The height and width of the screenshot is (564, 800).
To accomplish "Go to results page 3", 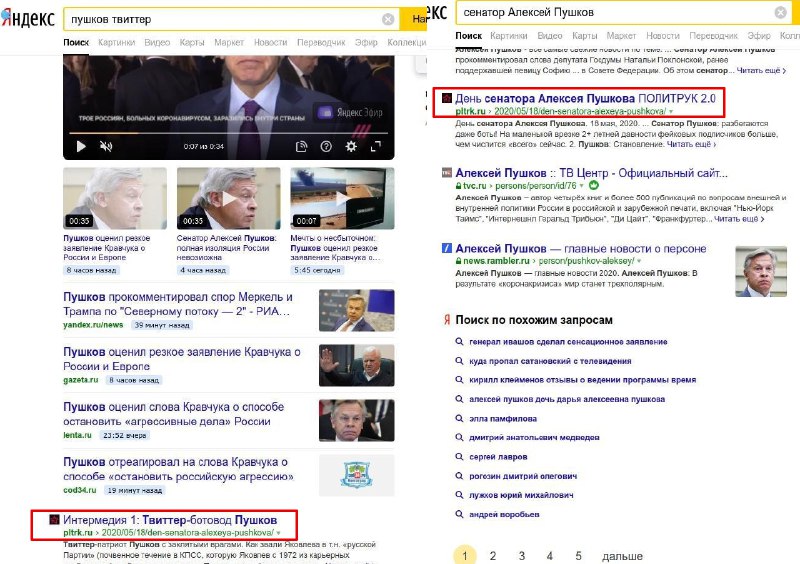I will coord(521,556).
